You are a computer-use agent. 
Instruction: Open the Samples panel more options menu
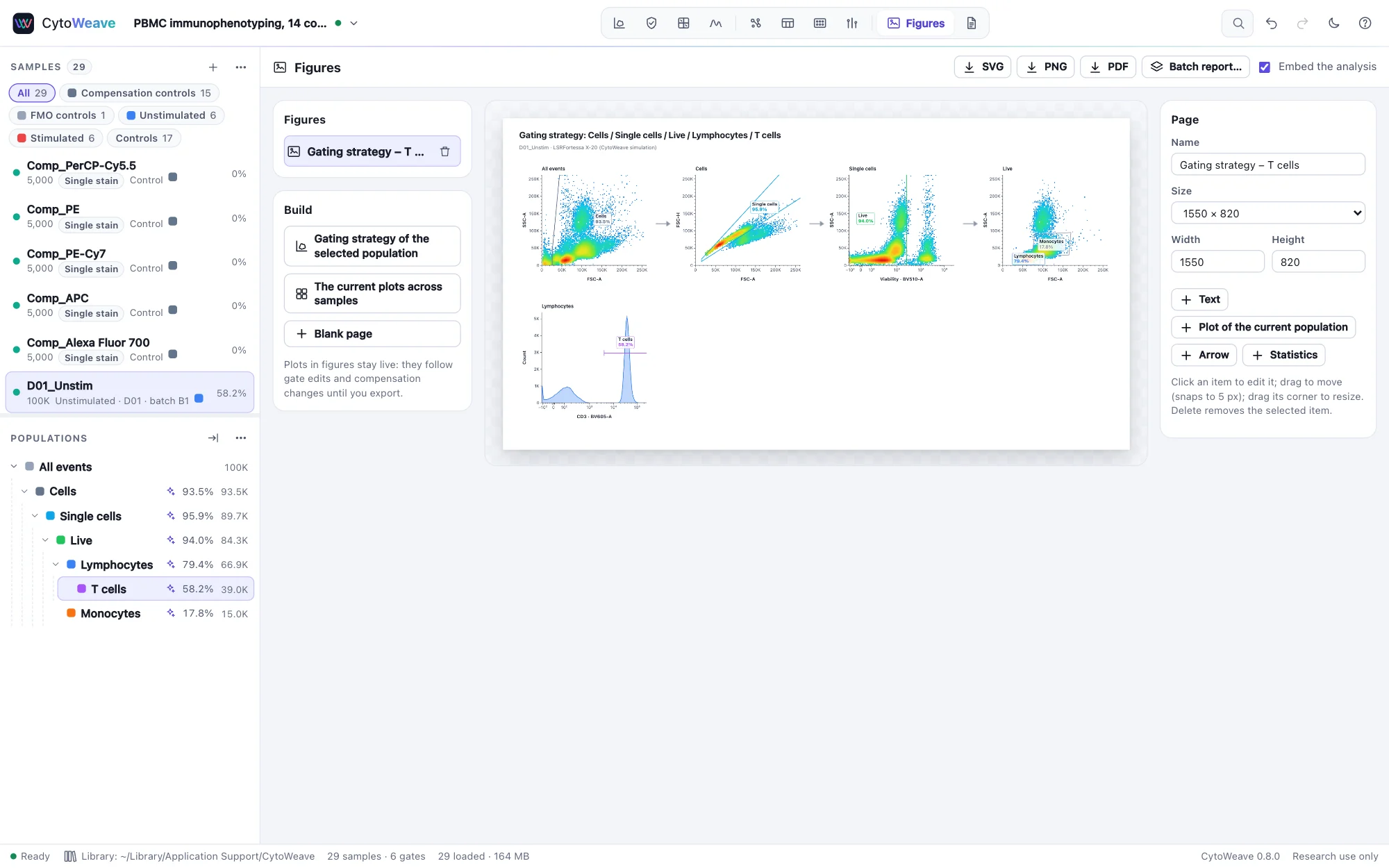tap(241, 67)
